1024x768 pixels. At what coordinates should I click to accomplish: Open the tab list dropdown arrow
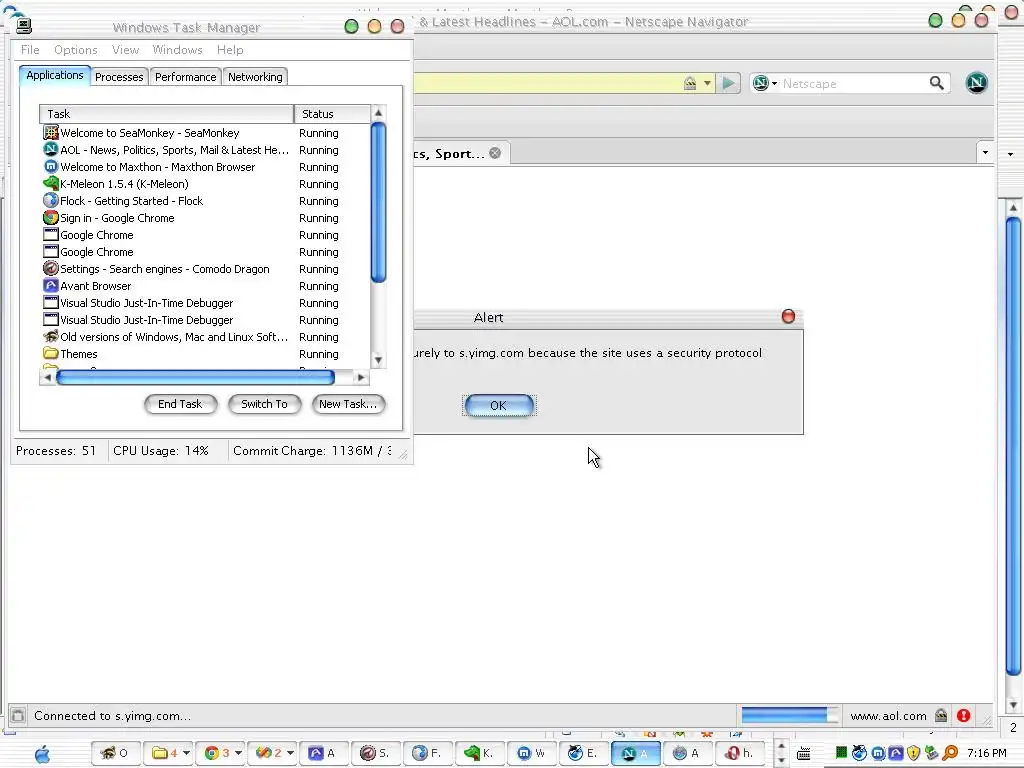[985, 153]
